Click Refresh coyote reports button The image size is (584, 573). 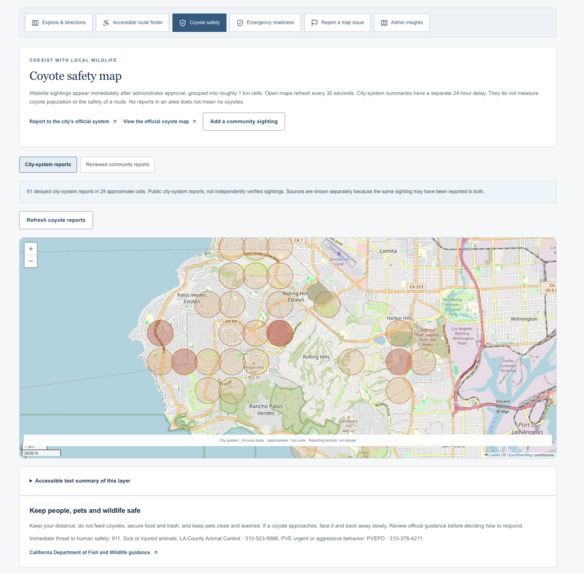56,220
